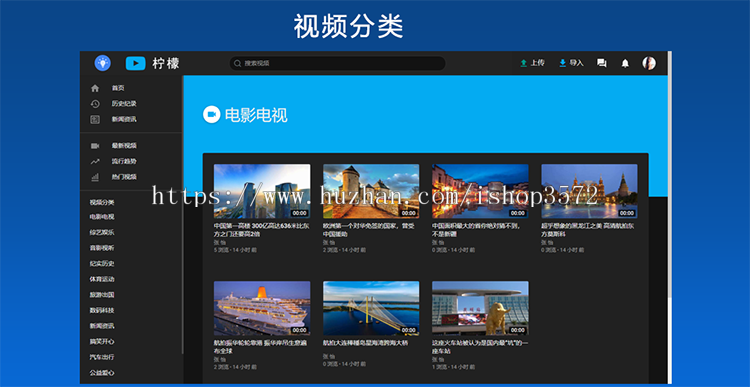This screenshot has width=750, height=387.
Task: Click the lightbulb theme icon
Action: pos(102,63)
